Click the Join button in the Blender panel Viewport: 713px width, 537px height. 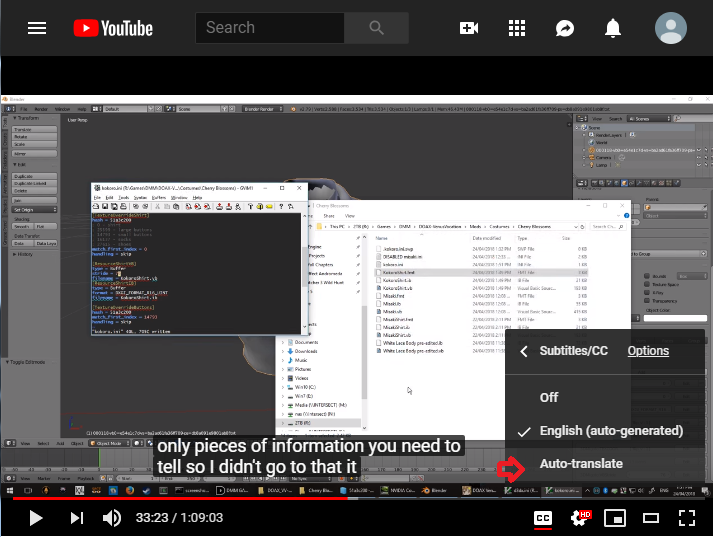click(x=35, y=201)
